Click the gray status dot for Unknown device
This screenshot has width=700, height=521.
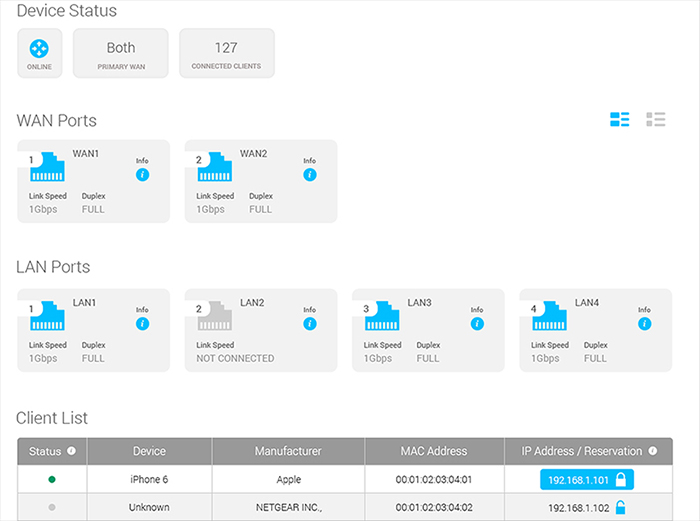(52, 508)
